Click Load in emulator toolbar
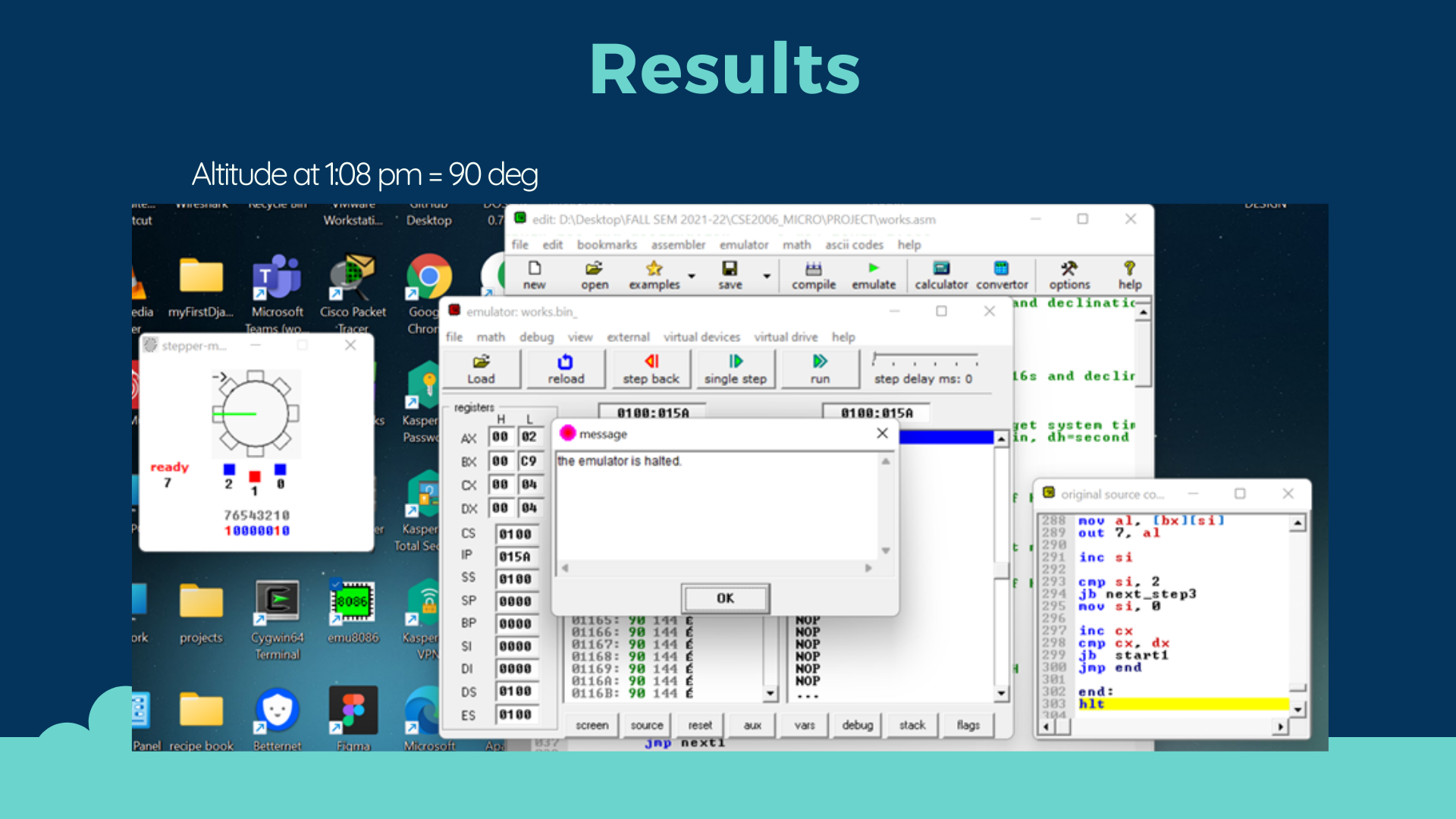The image size is (1456, 819). point(481,369)
